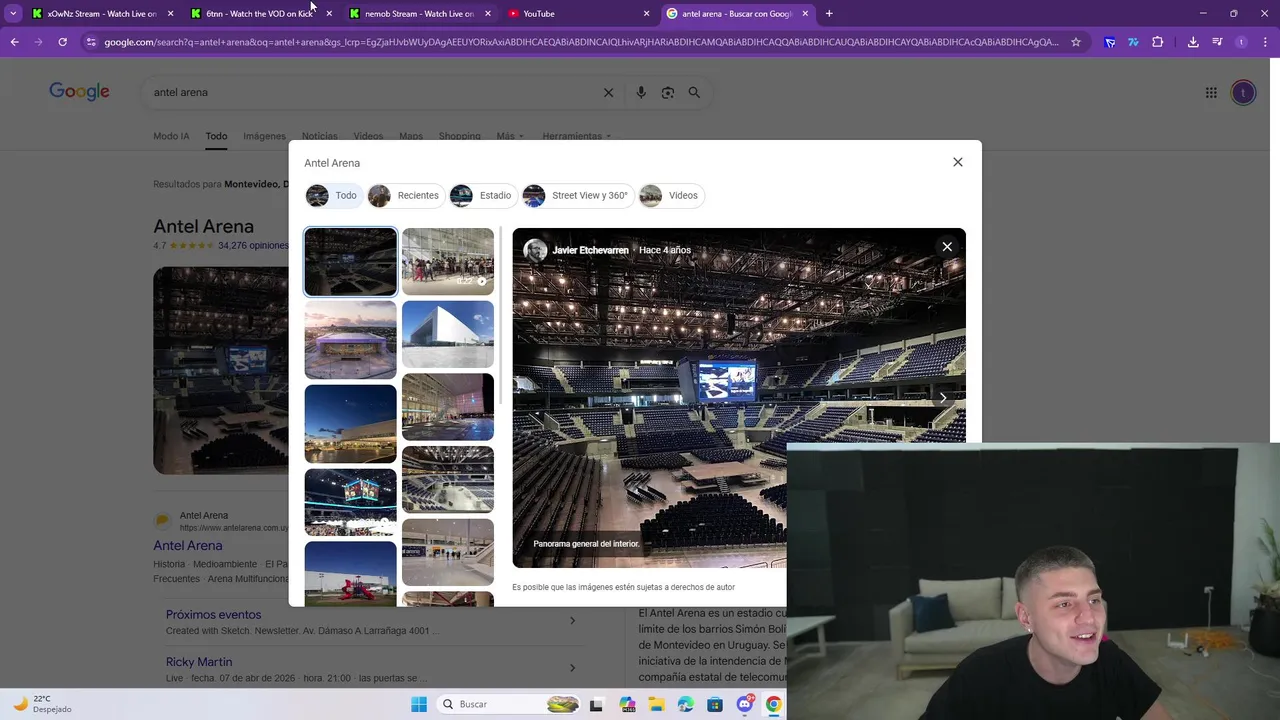The width and height of the screenshot is (1280, 720).
Task: Open the Imágenes search tab
Action: tap(264, 136)
